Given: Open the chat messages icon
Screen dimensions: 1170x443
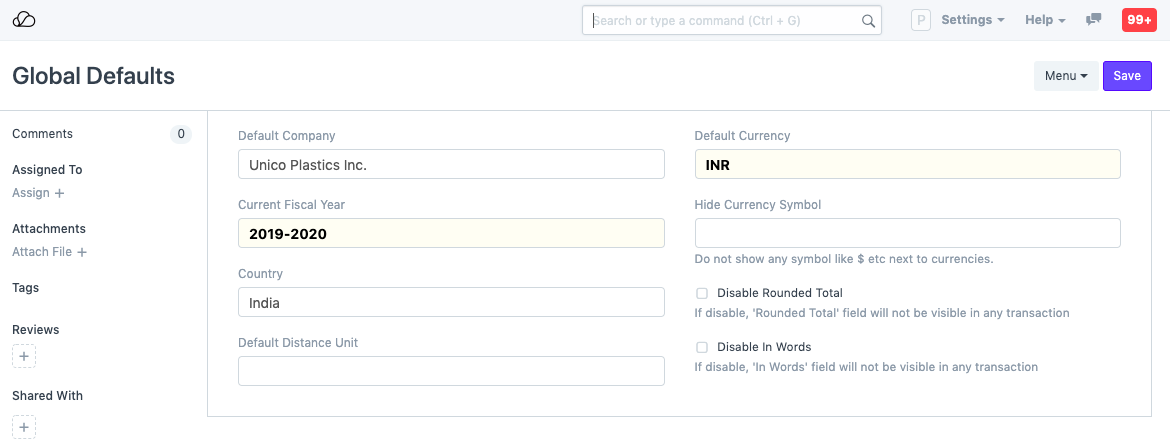Looking at the screenshot, I should [x=1094, y=20].
